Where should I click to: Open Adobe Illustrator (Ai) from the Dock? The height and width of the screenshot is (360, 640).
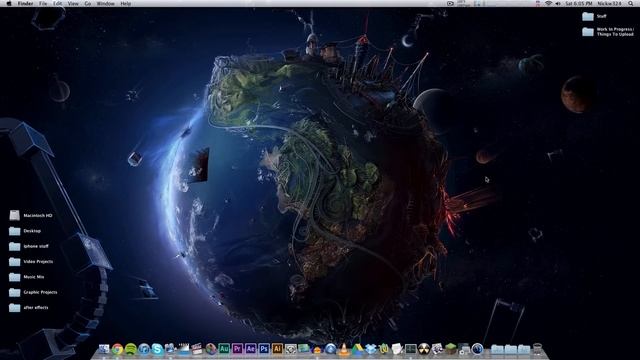coord(277,349)
